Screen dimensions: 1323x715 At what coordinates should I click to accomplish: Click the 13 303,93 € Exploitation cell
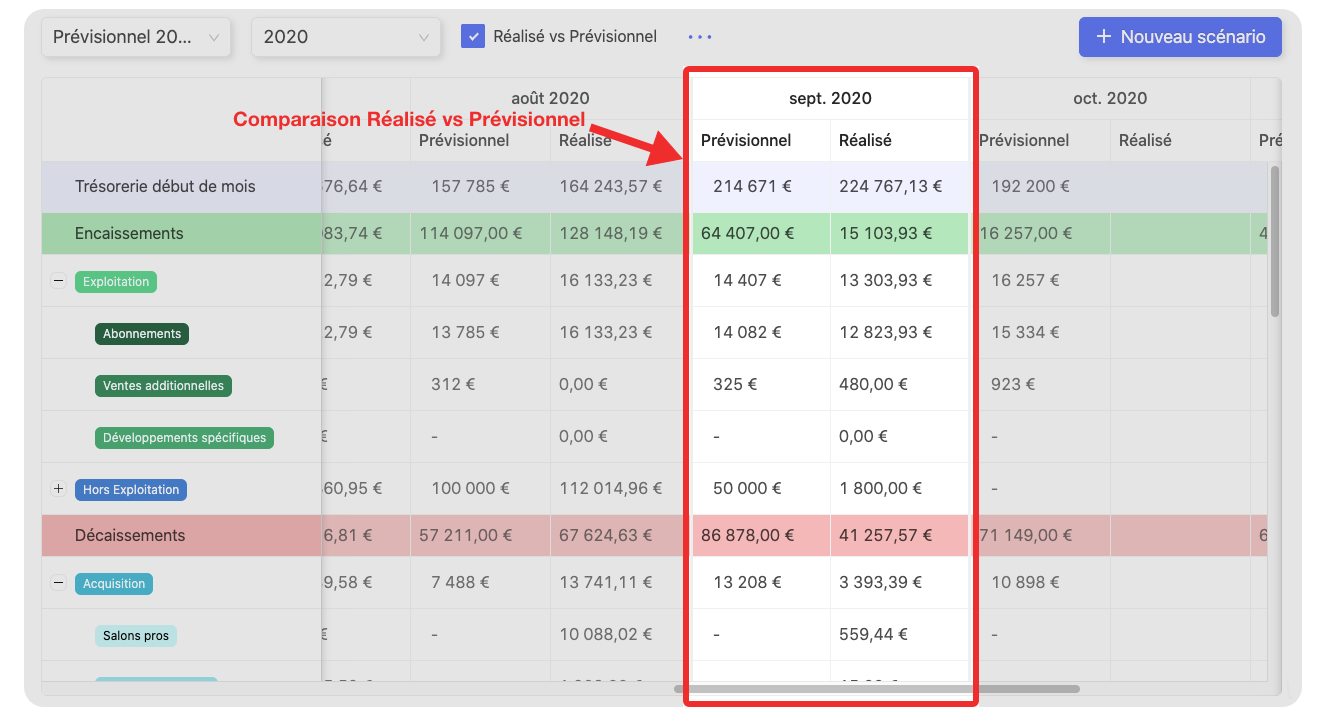tap(899, 281)
